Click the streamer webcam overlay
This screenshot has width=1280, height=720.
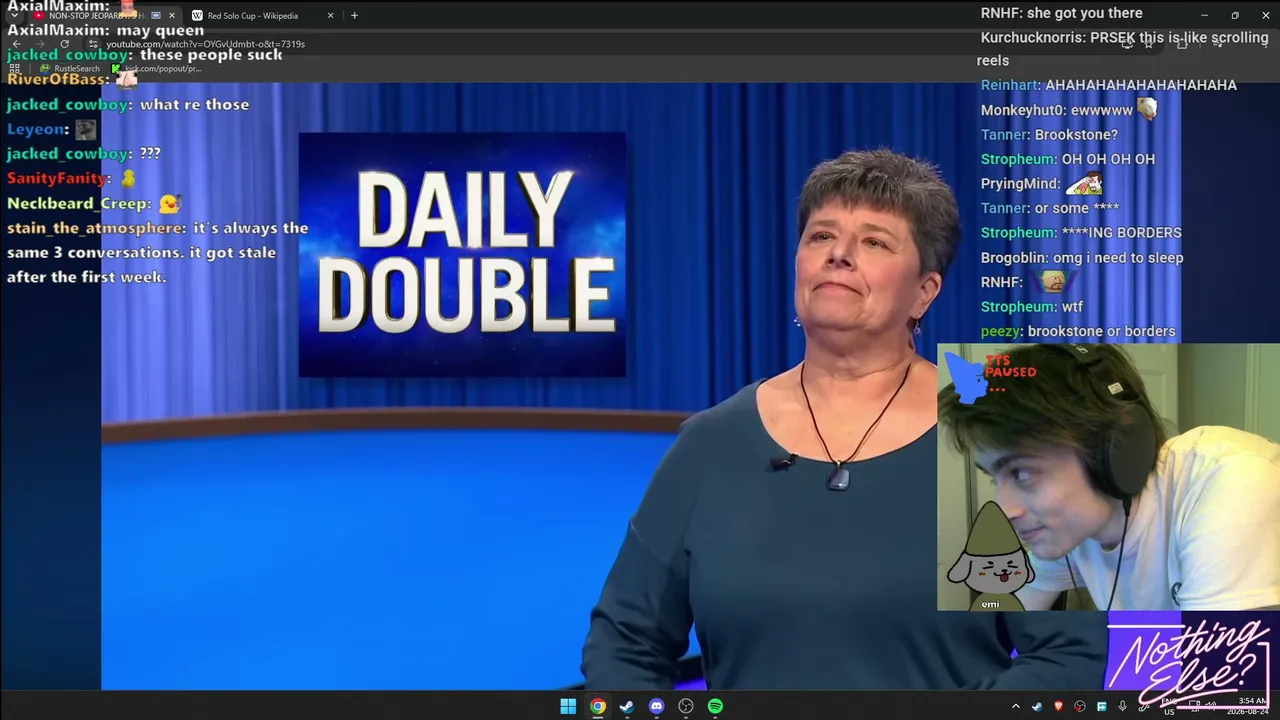1108,477
